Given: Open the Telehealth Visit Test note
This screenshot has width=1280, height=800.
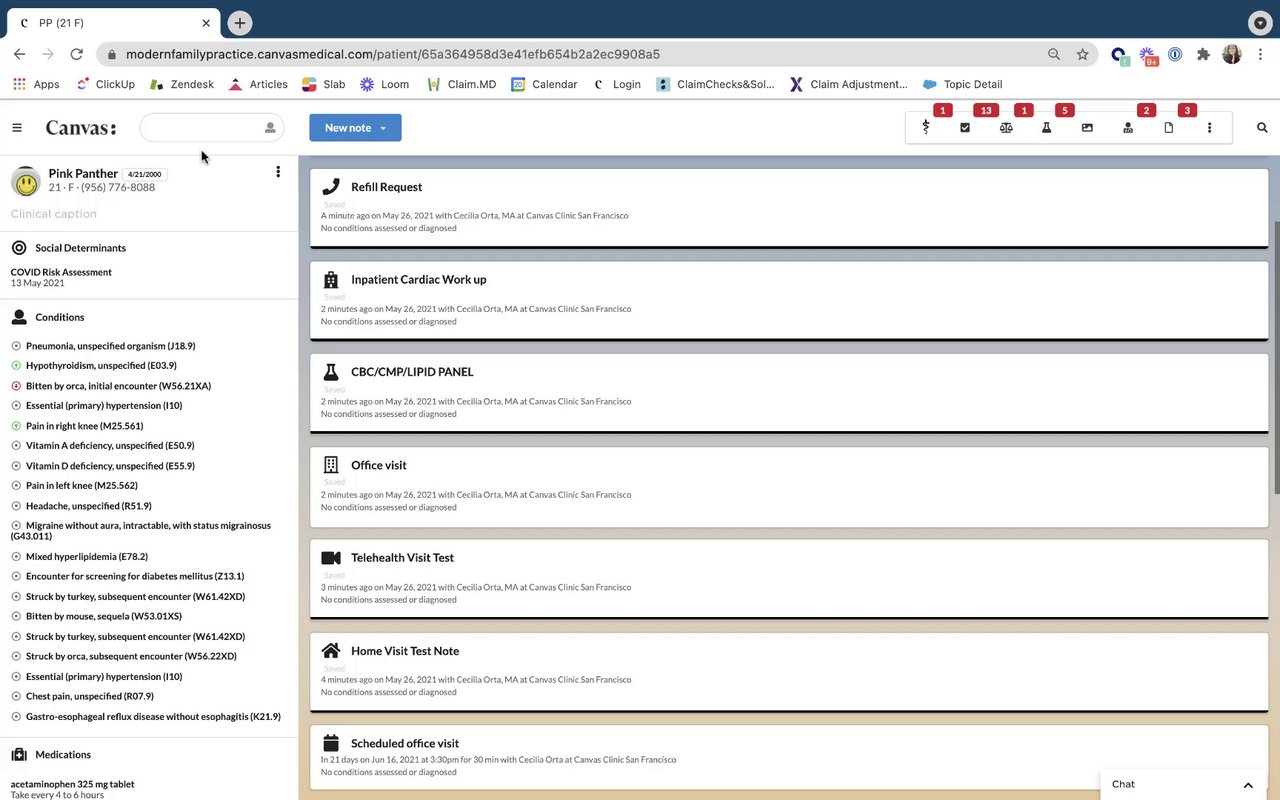Looking at the screenshot, I should (x=789, y=579).
